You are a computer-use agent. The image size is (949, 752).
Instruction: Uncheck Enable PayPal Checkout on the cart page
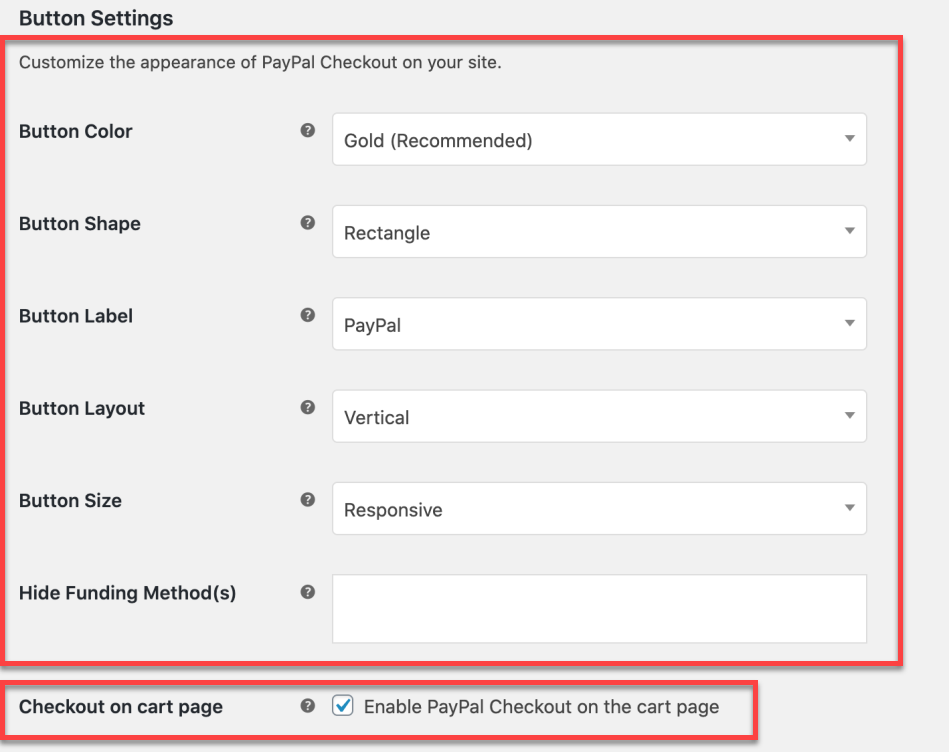[x=343, y=705]
